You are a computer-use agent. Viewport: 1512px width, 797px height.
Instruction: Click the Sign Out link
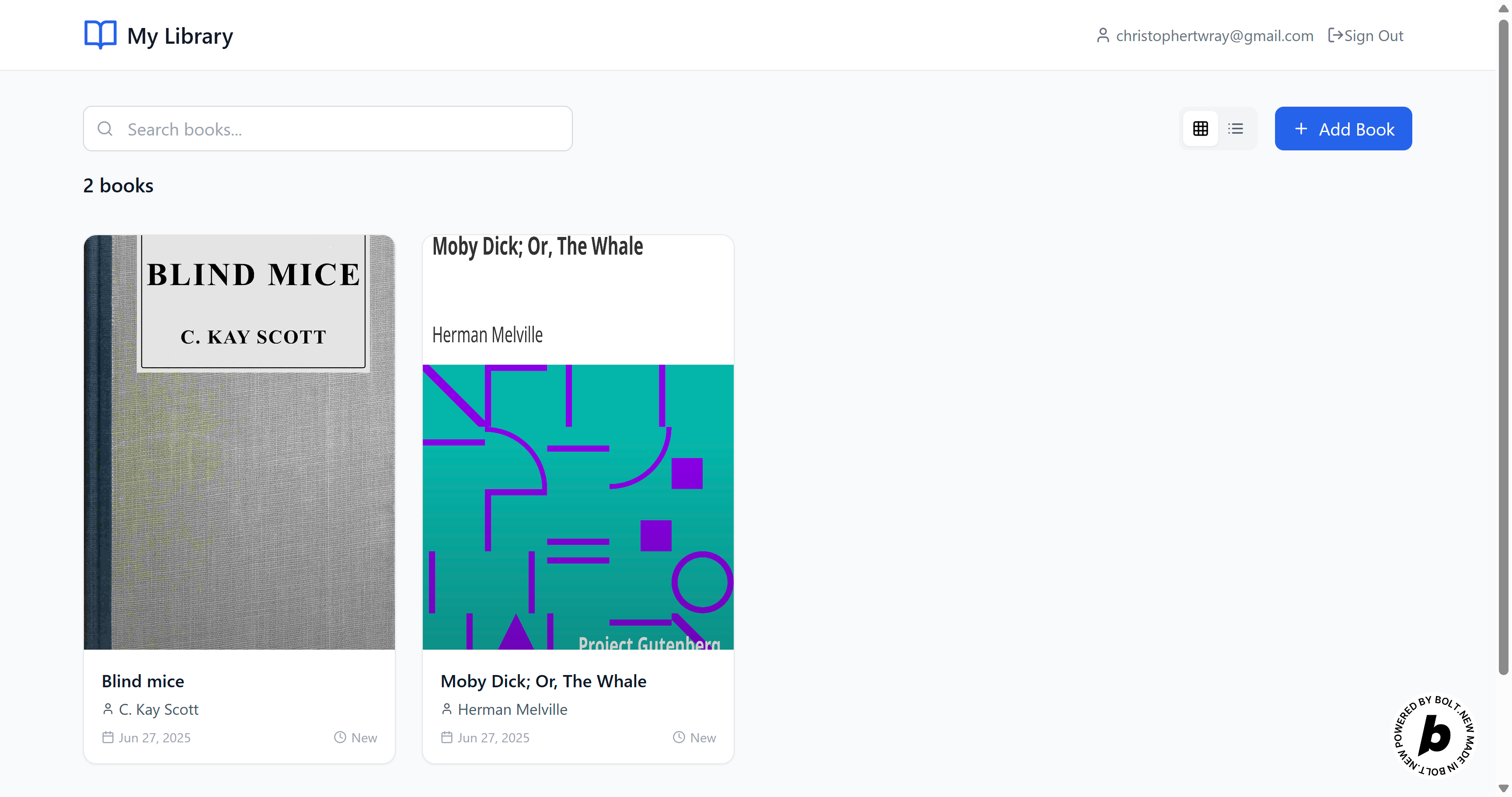[1373, 36]
